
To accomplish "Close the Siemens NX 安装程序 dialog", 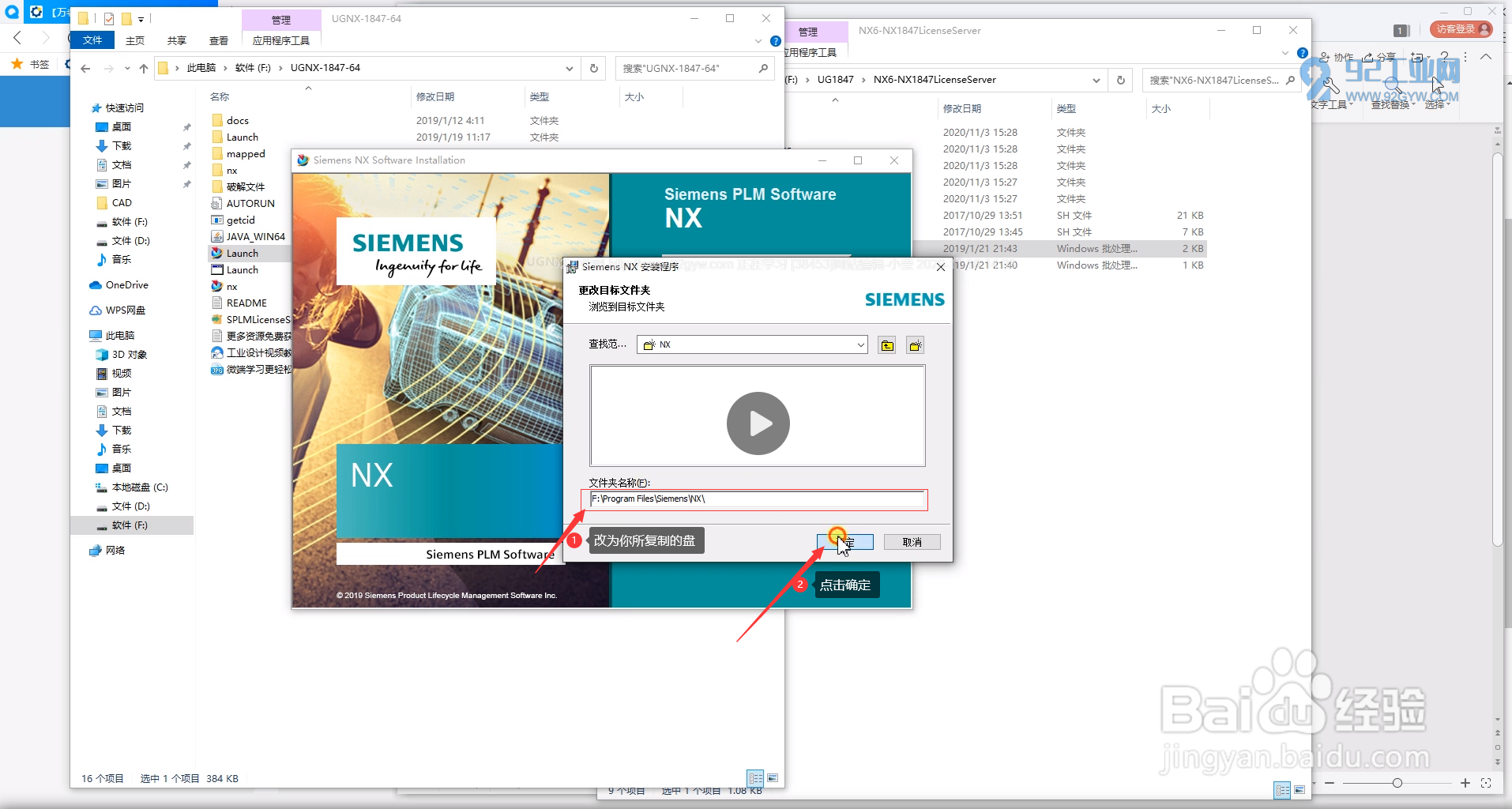I will coord(940,267).
